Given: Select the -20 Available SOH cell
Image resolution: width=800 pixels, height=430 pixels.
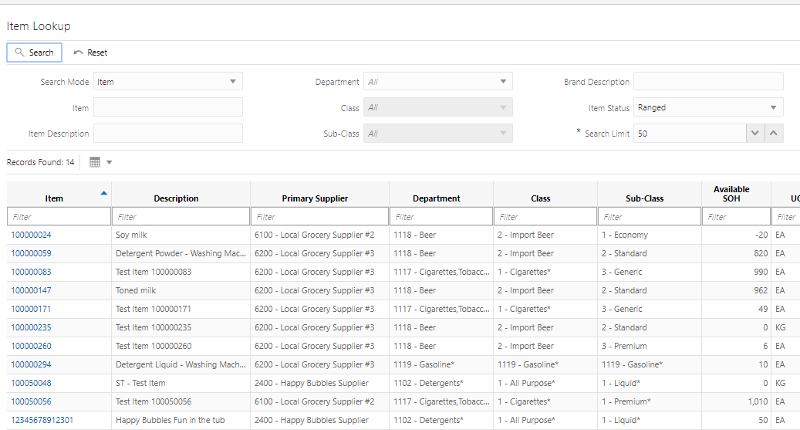Looking at the screenshot, I should [736, 235].
